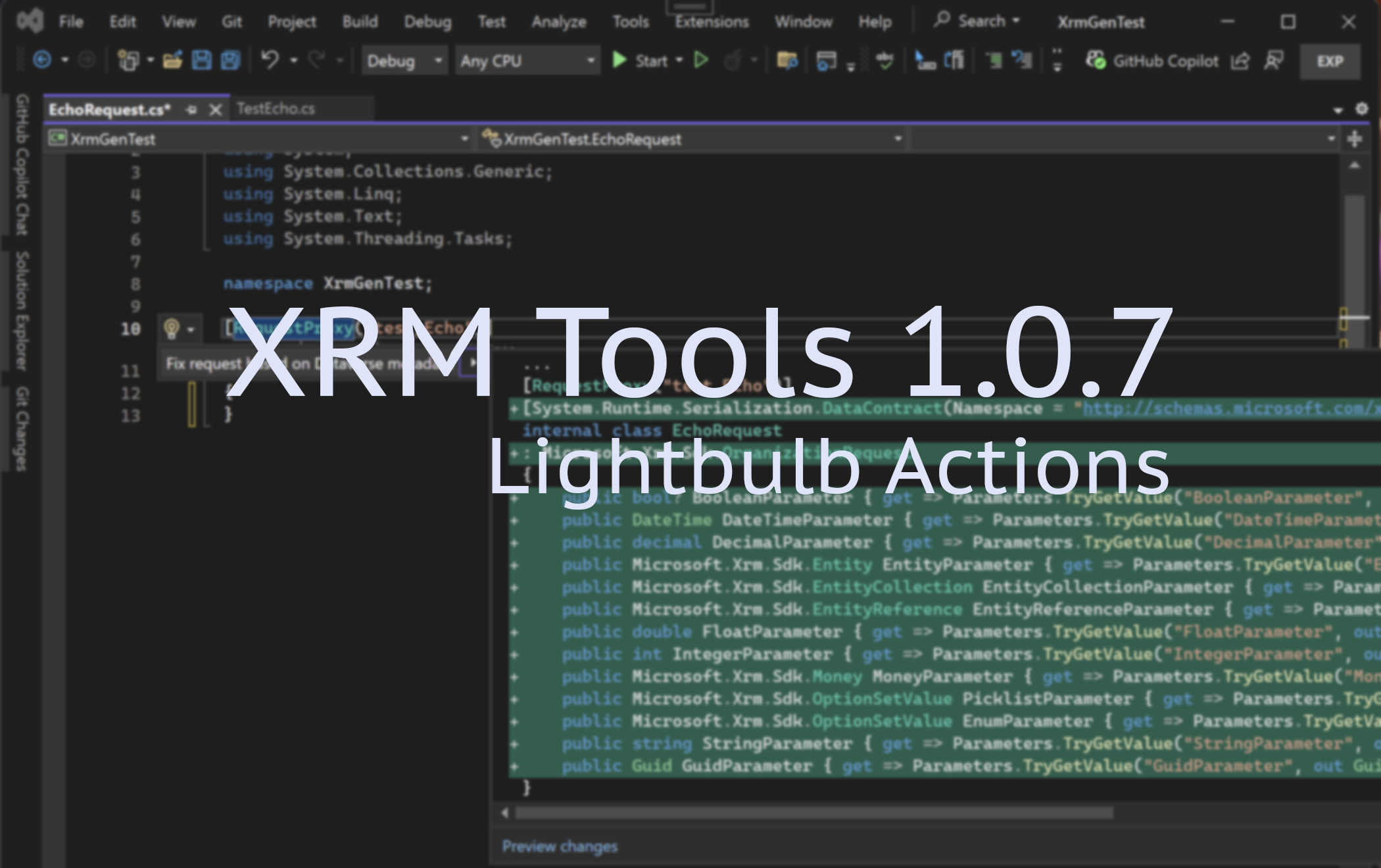This screenshot has width=1381, height=868.
Task: Pin the EchoRequest.cs tab
Action: 191,110
